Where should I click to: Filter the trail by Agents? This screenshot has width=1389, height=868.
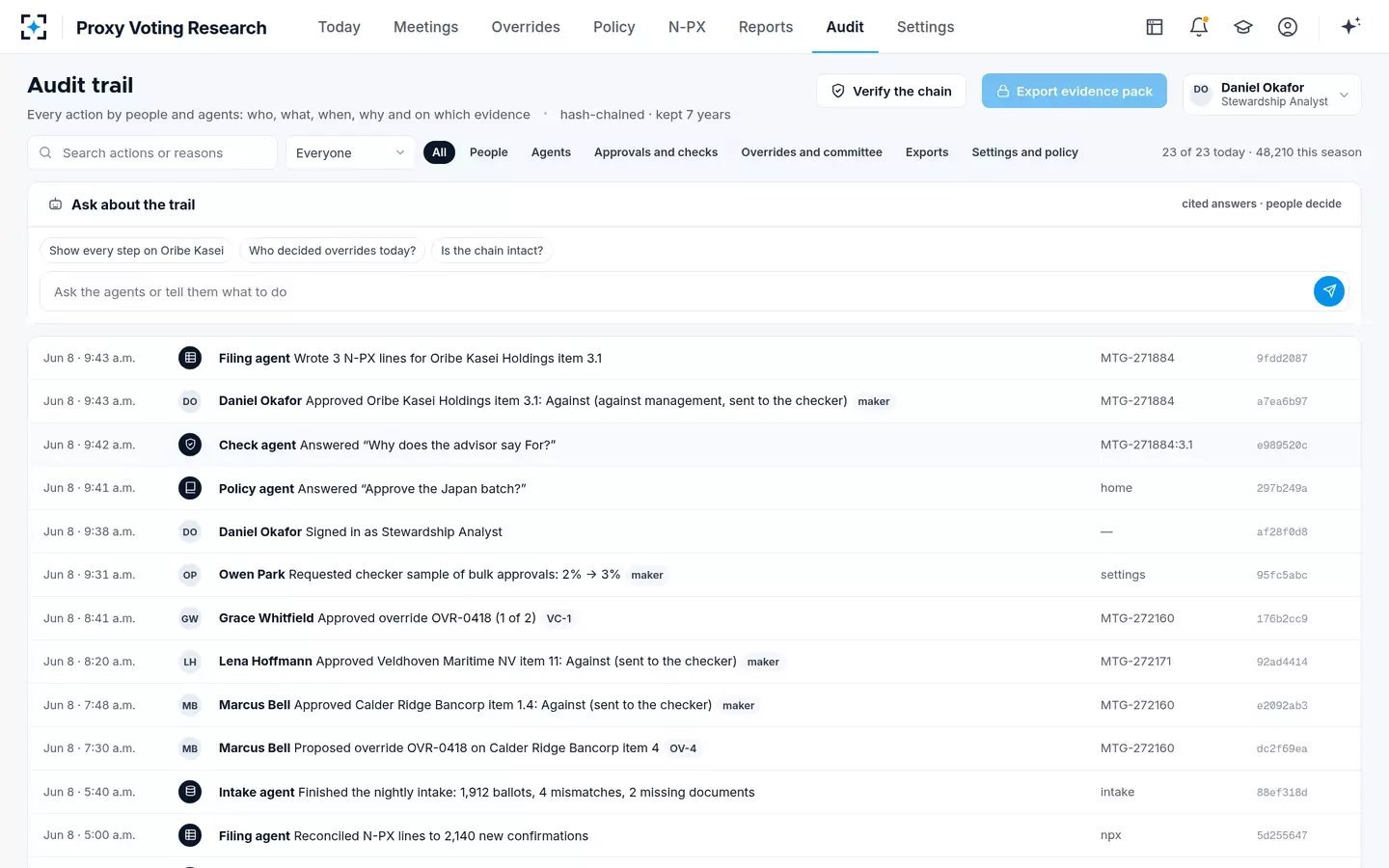point(551,152)
